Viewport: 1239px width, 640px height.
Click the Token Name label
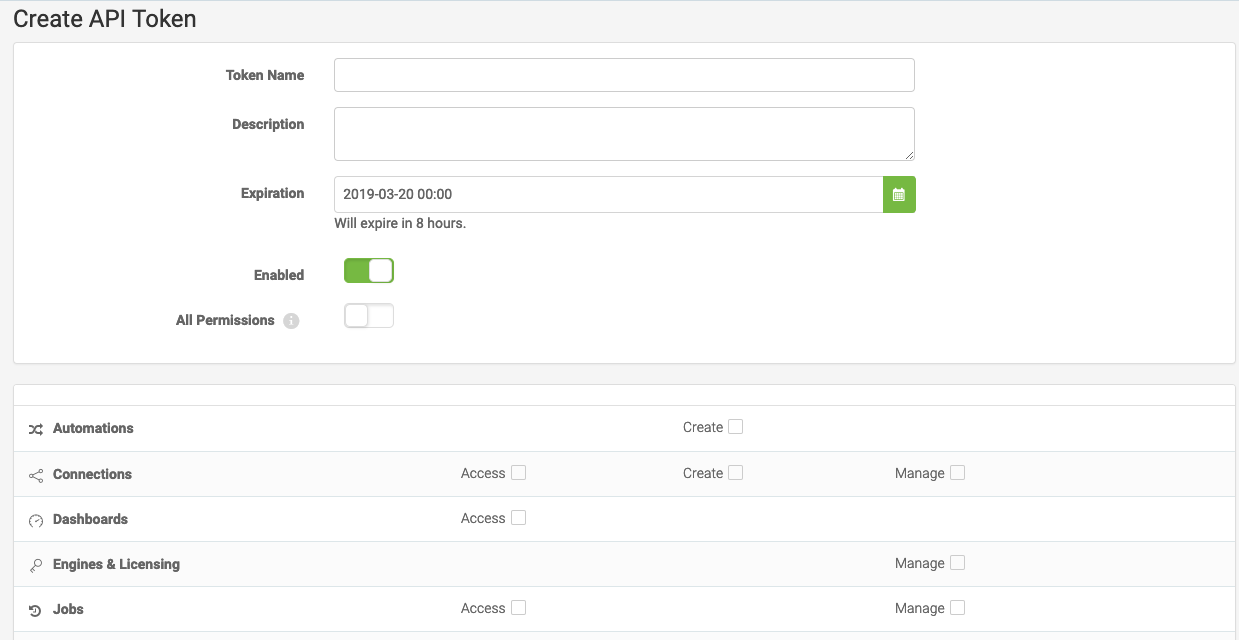point(265,75)
